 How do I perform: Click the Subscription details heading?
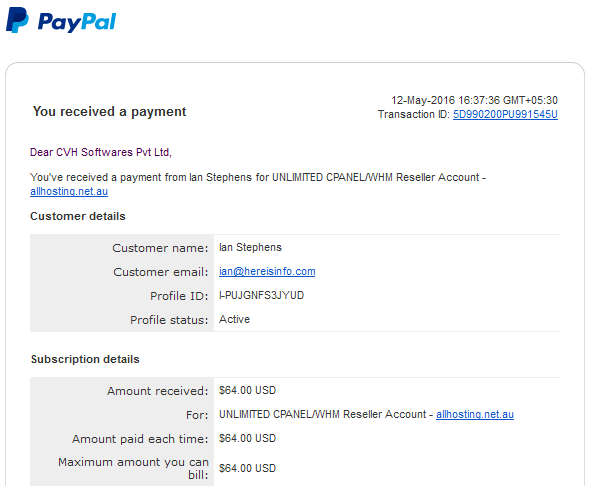(x=85, y=359)
